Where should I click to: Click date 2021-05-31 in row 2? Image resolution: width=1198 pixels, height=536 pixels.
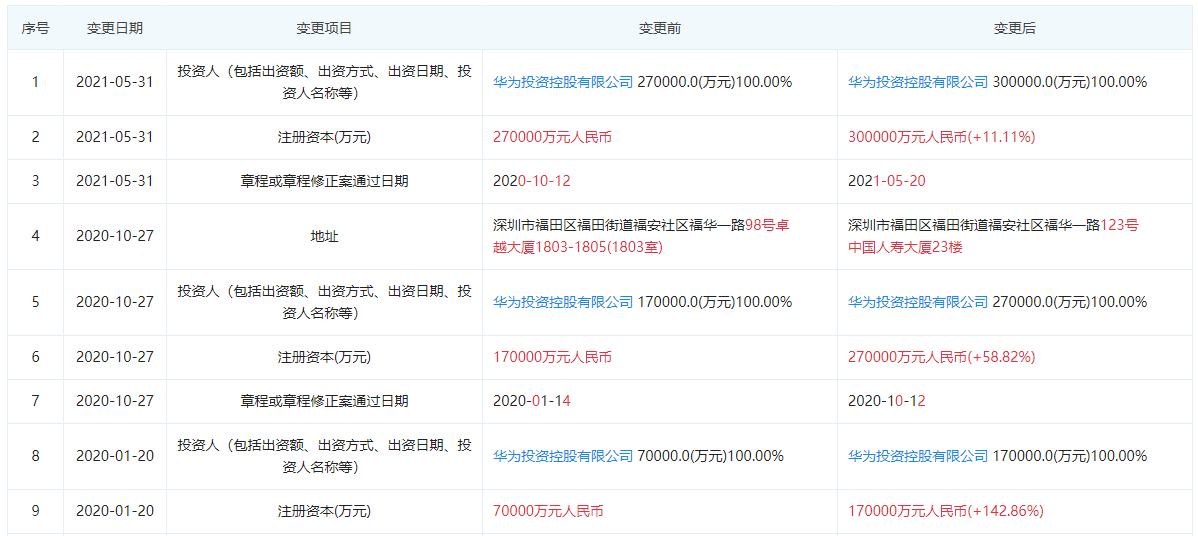(115, 137)
